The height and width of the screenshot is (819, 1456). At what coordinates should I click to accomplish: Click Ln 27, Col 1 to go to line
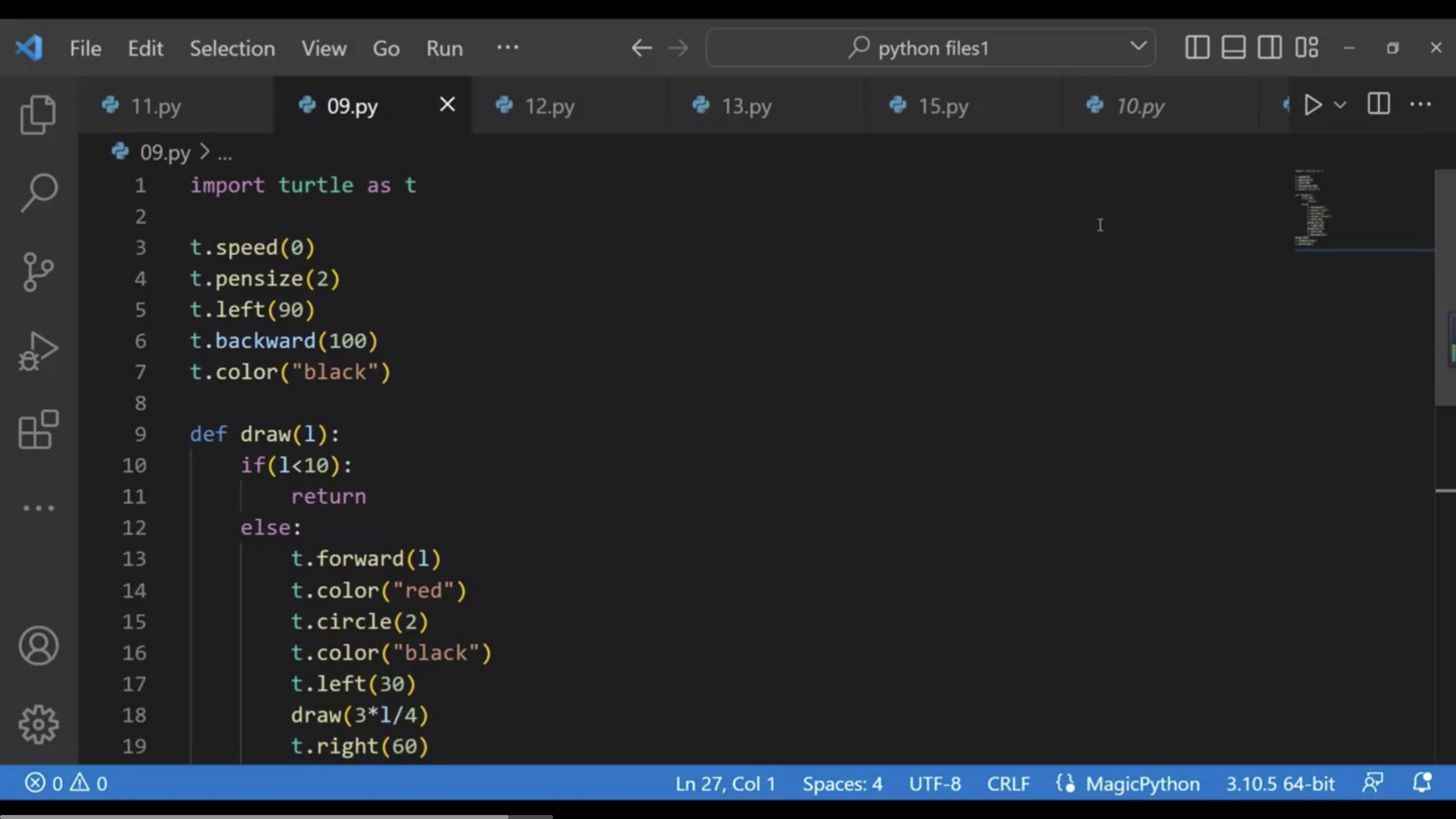point(725,784)
